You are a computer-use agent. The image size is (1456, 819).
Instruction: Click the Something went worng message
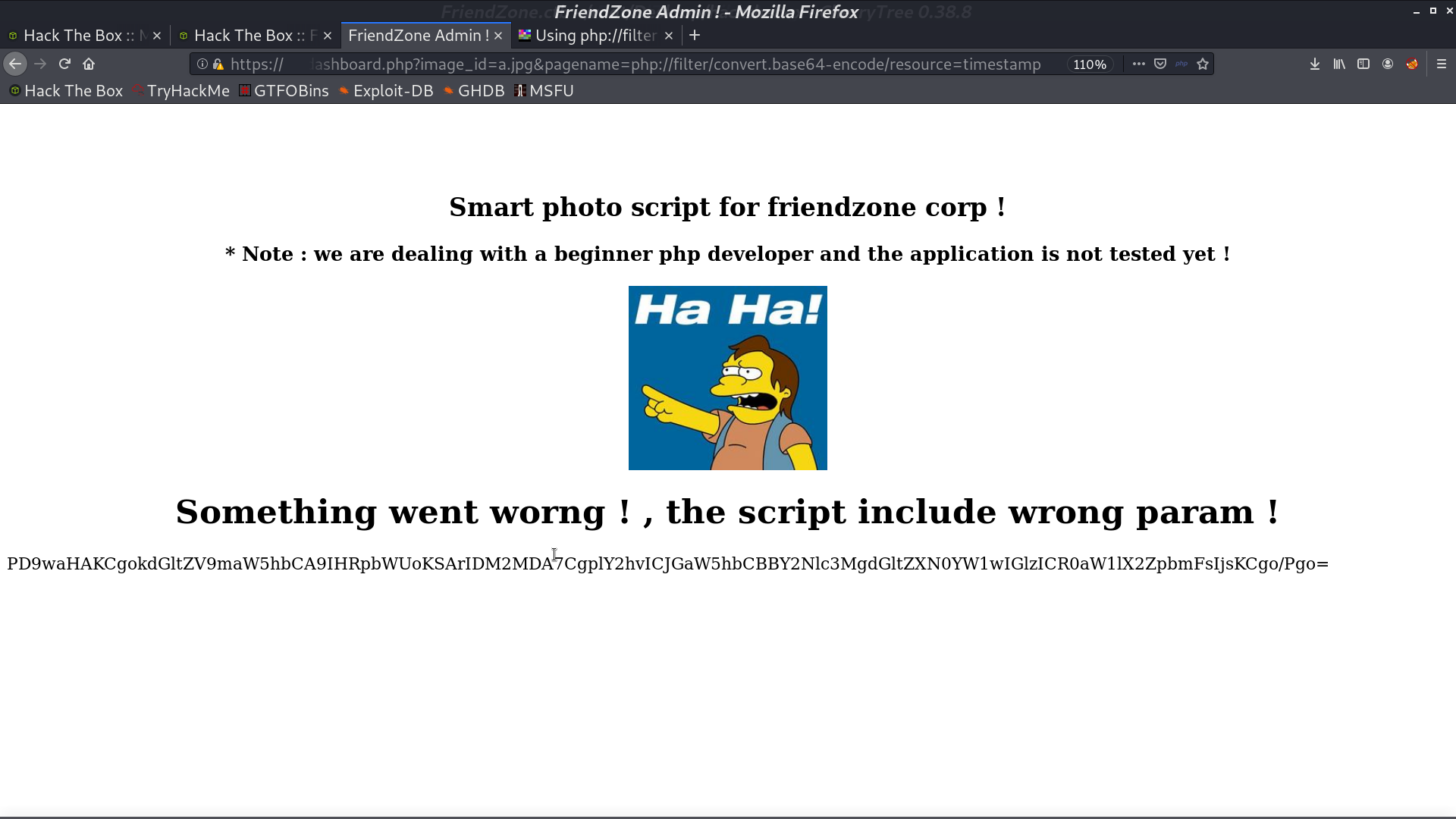click(728, 512)
